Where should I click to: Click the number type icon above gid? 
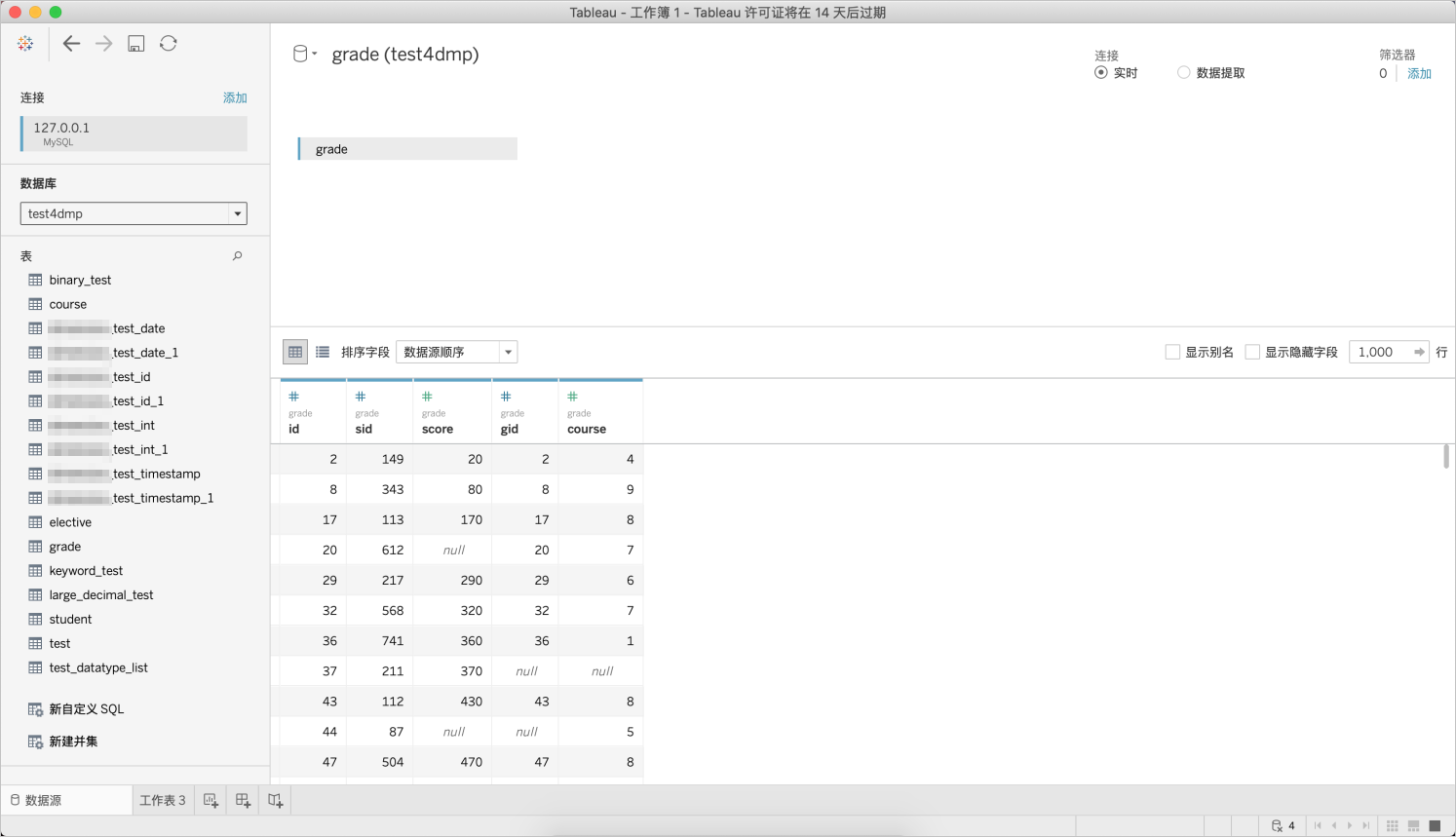tap(506, 397)
